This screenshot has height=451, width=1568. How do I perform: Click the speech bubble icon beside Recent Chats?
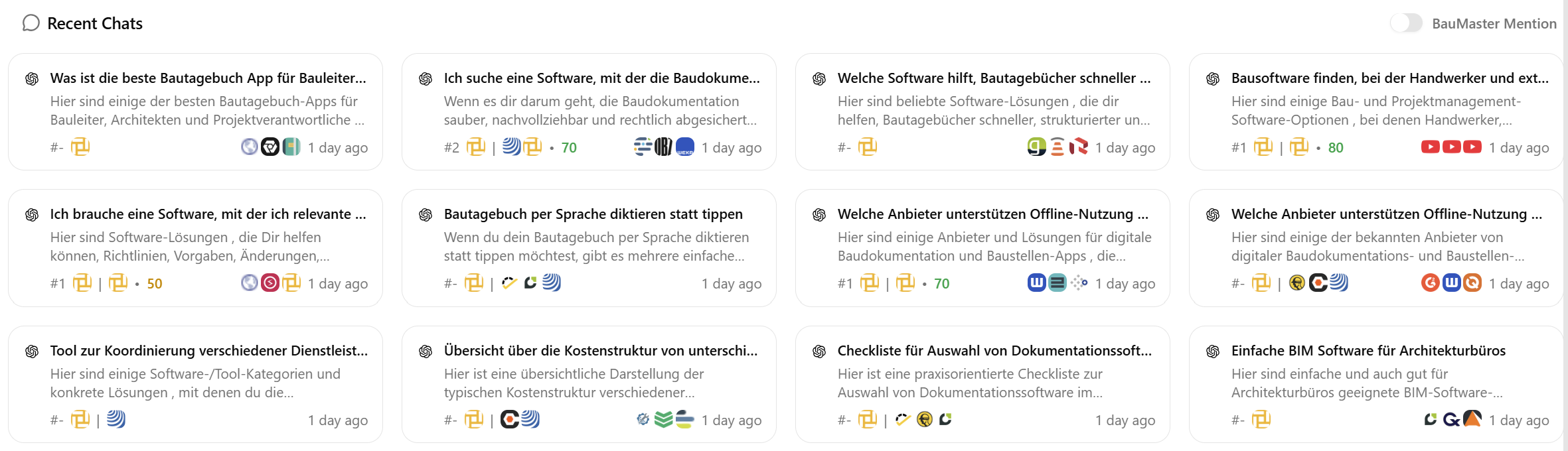[31, 23]
